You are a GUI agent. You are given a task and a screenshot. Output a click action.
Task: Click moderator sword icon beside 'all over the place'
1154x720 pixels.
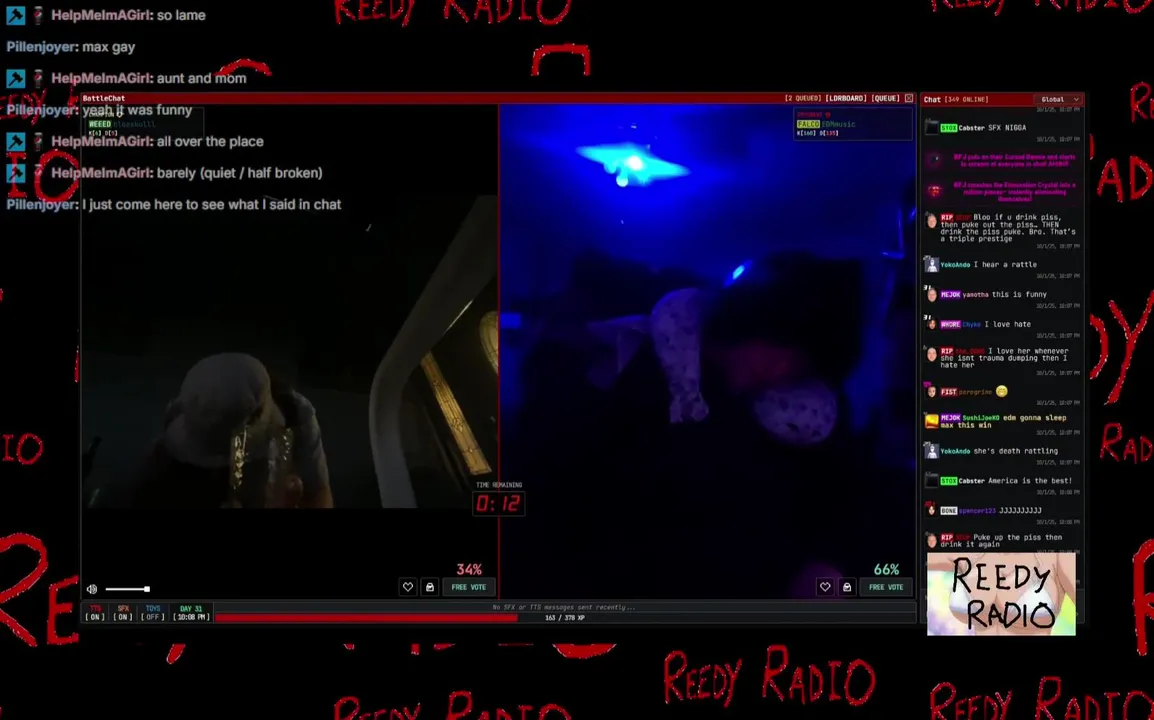tap(15, 141)
